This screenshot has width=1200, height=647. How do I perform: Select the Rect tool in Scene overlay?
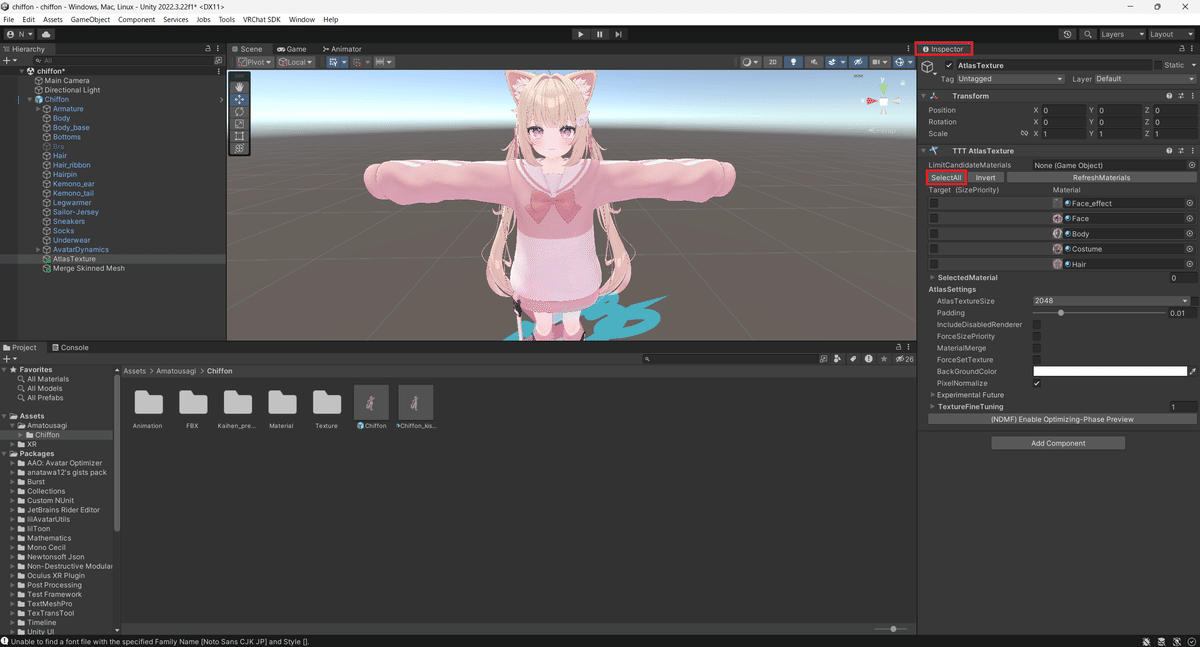coord(239,135)
